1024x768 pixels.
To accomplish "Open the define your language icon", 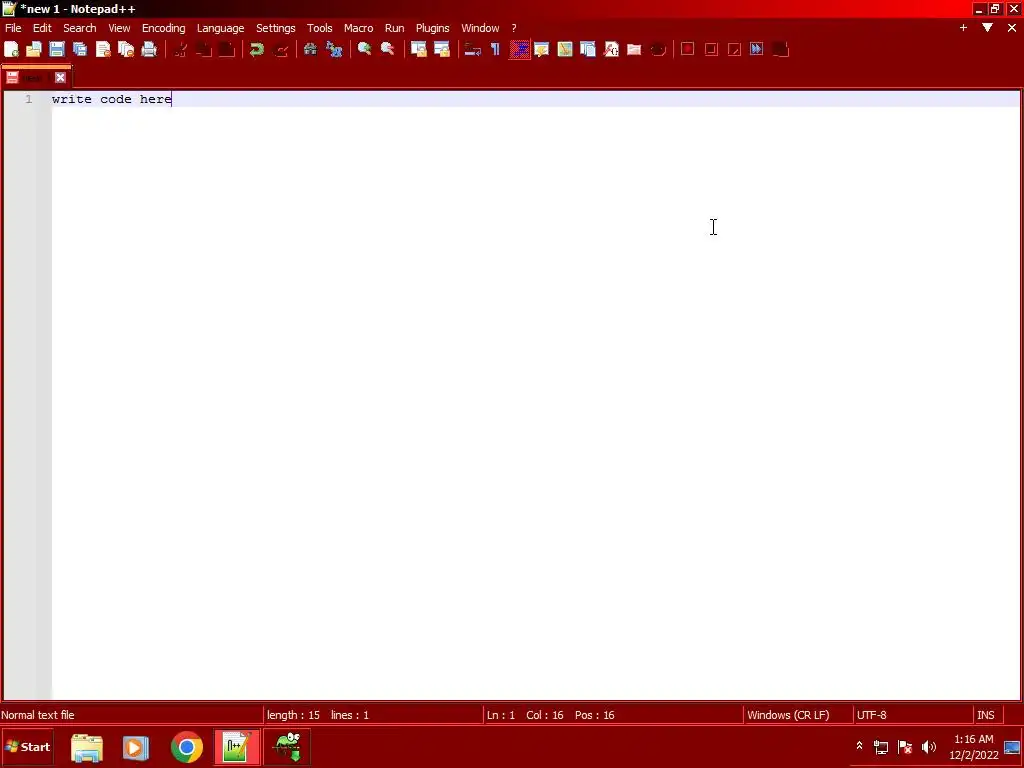I will pos(541,49).
